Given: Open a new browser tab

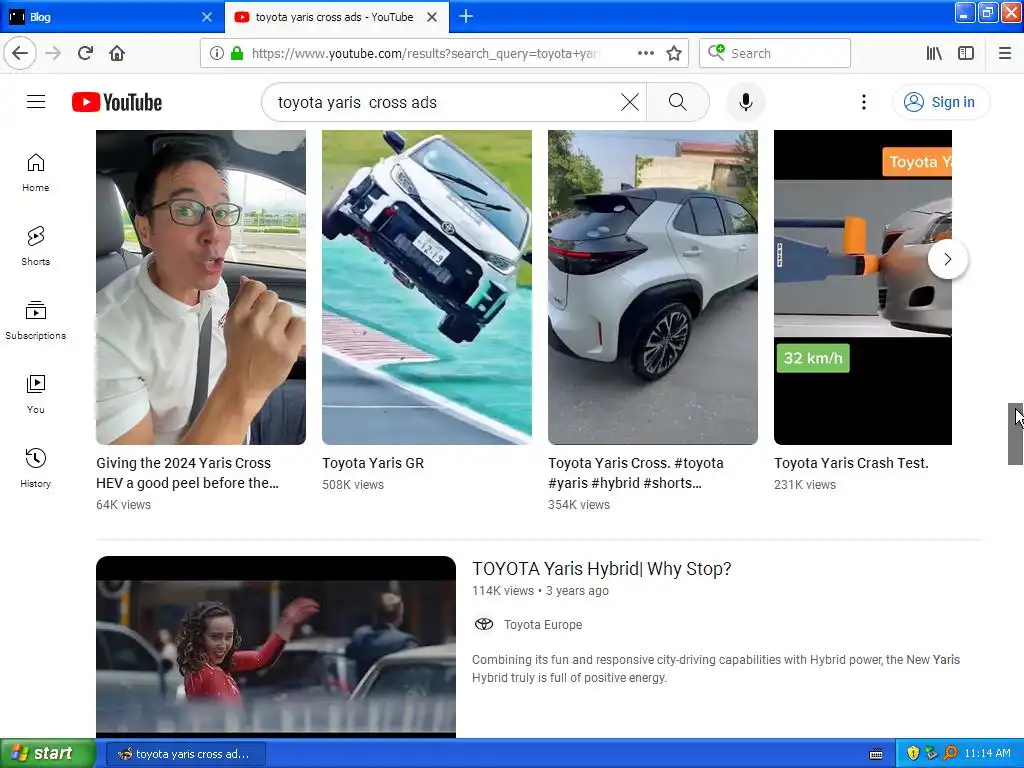Looking at the screenshot, I should click(x=466, y=16).
